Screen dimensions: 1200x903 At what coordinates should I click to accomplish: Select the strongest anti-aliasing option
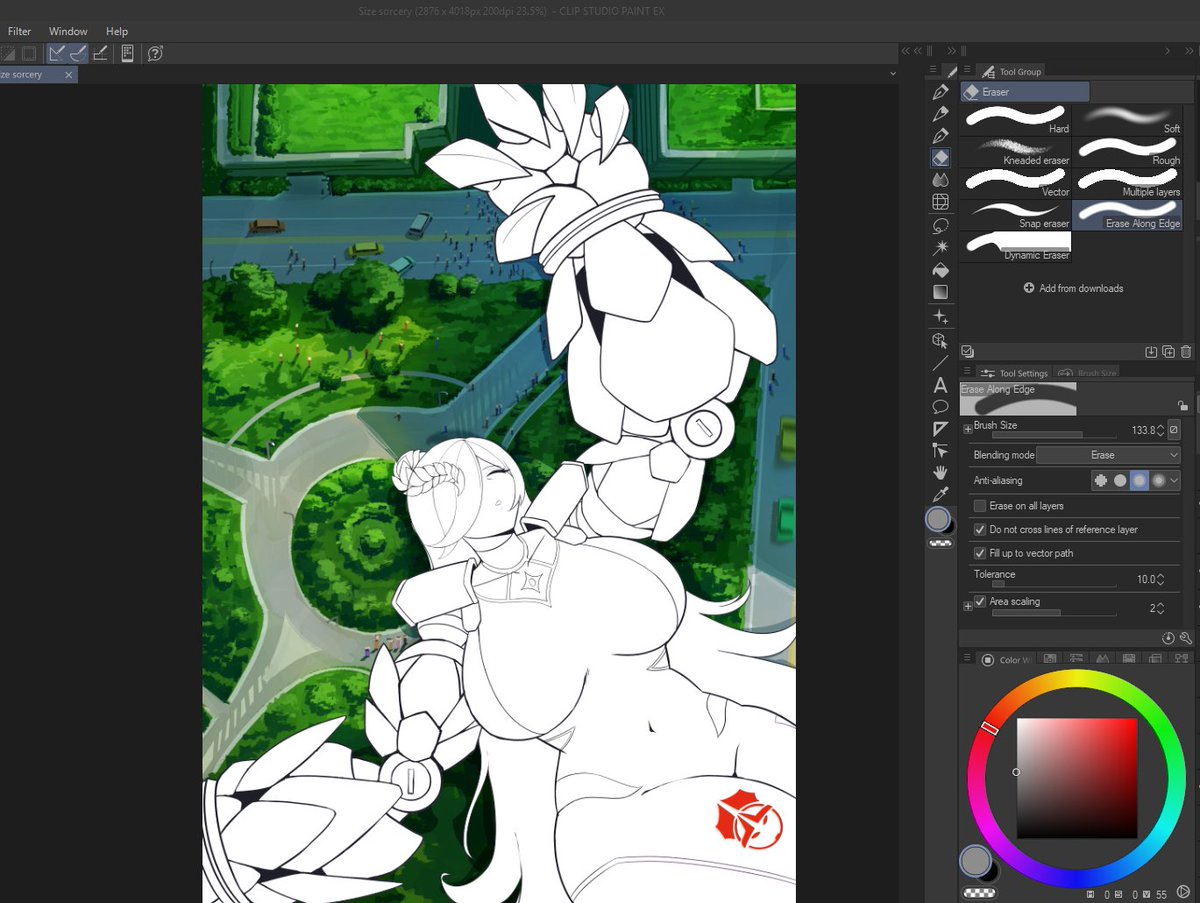click(x=1158, y=481)
